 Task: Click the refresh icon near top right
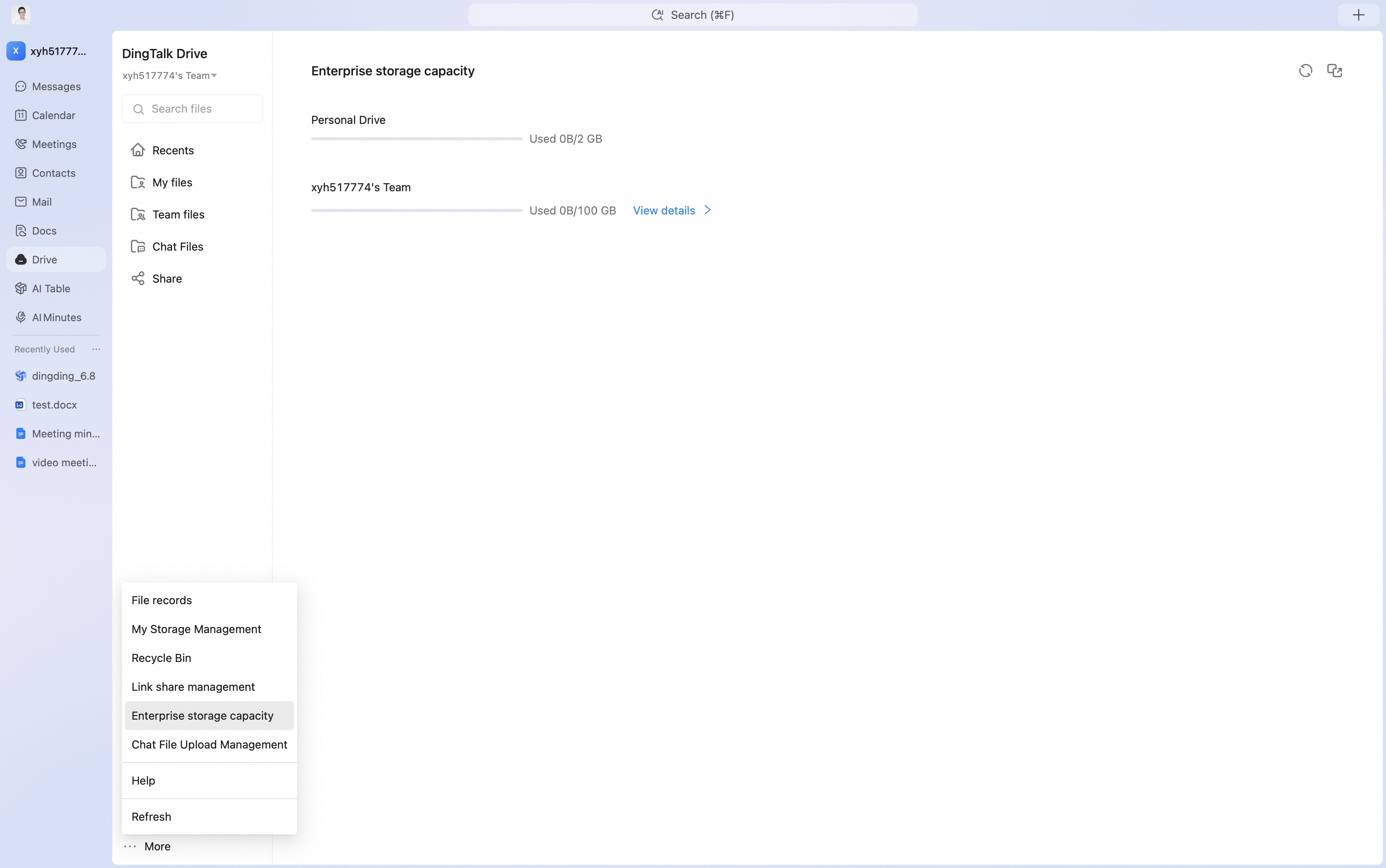click(1305, 71)
